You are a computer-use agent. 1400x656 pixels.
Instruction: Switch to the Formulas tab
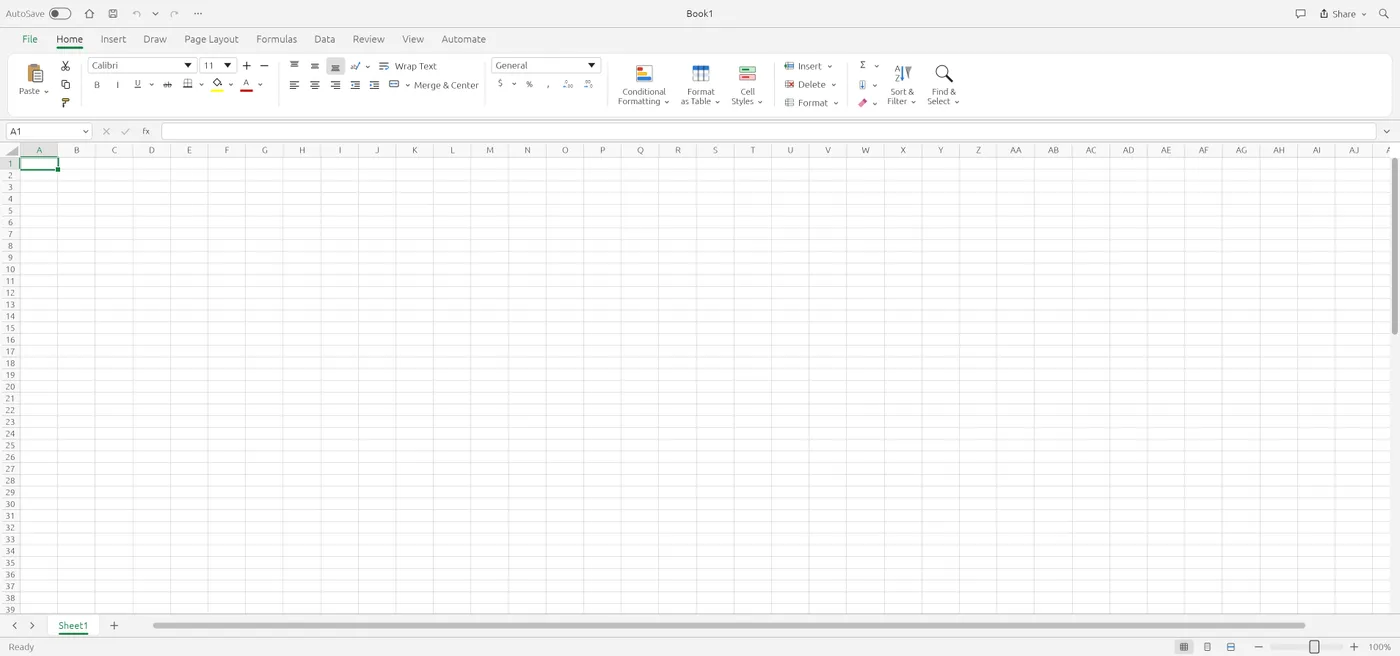(276, 39)
